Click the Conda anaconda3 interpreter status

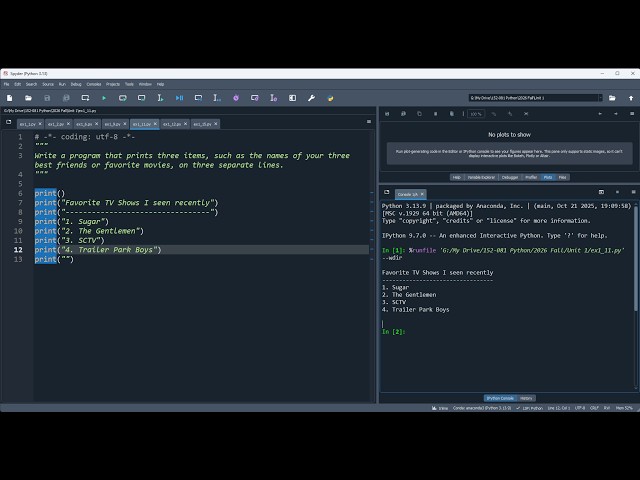click(482, 408)
